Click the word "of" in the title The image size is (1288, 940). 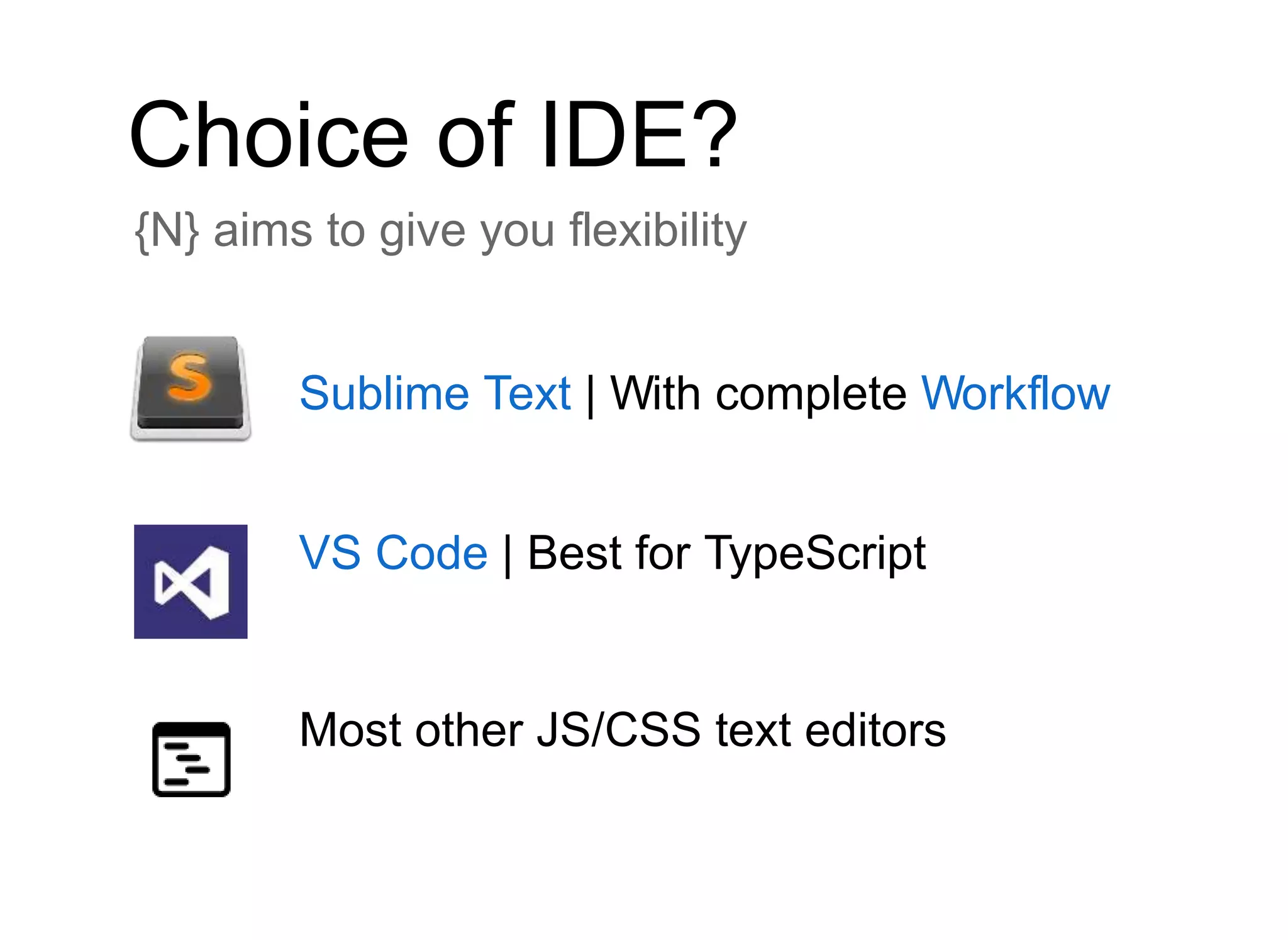pyautogui.click(x=475, y=135)
